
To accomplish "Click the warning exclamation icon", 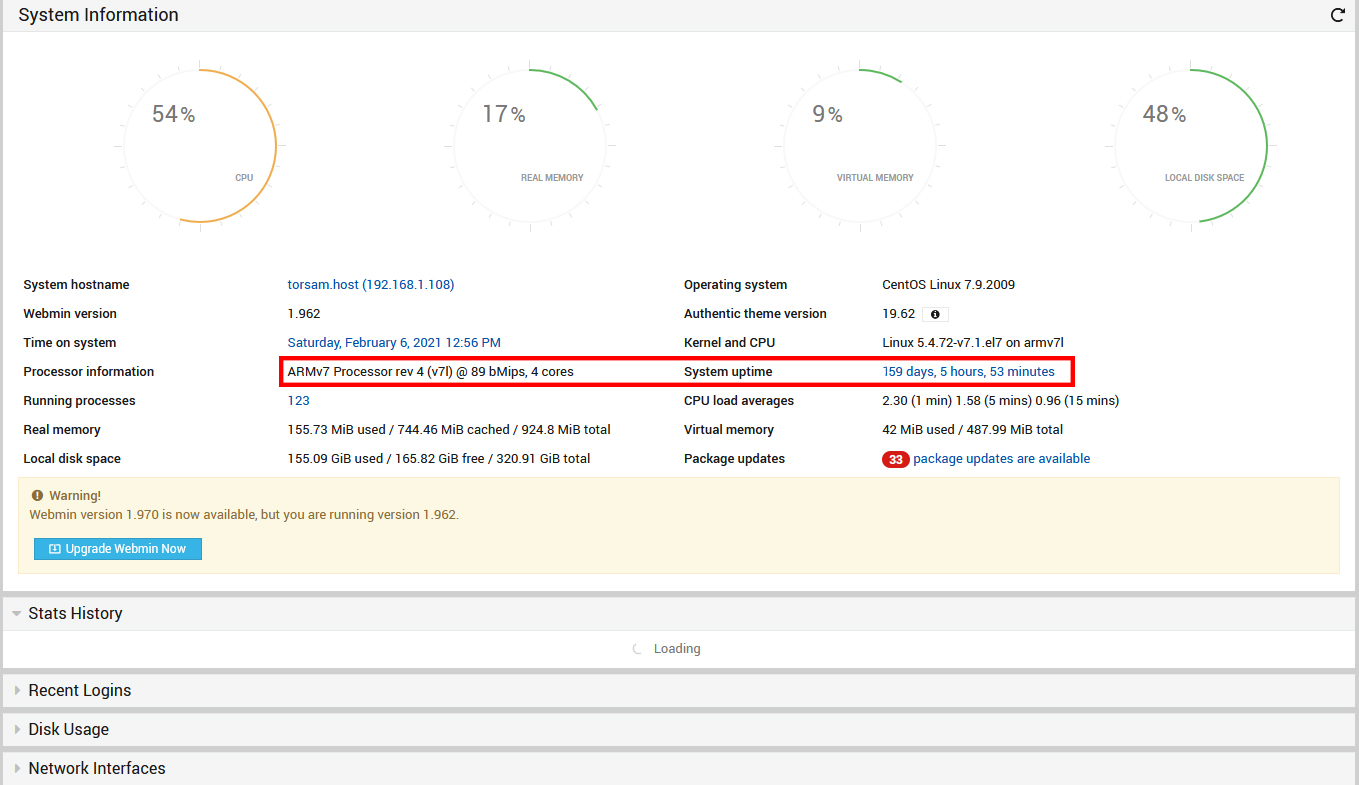I will 37,495.
